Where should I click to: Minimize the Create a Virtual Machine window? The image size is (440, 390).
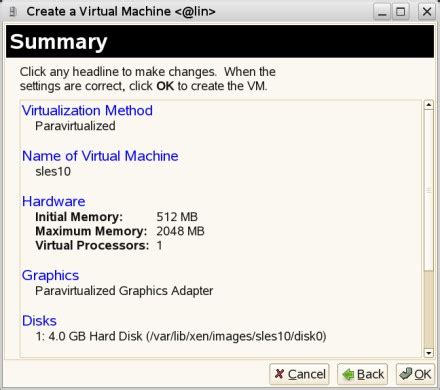tap(382, 12)
